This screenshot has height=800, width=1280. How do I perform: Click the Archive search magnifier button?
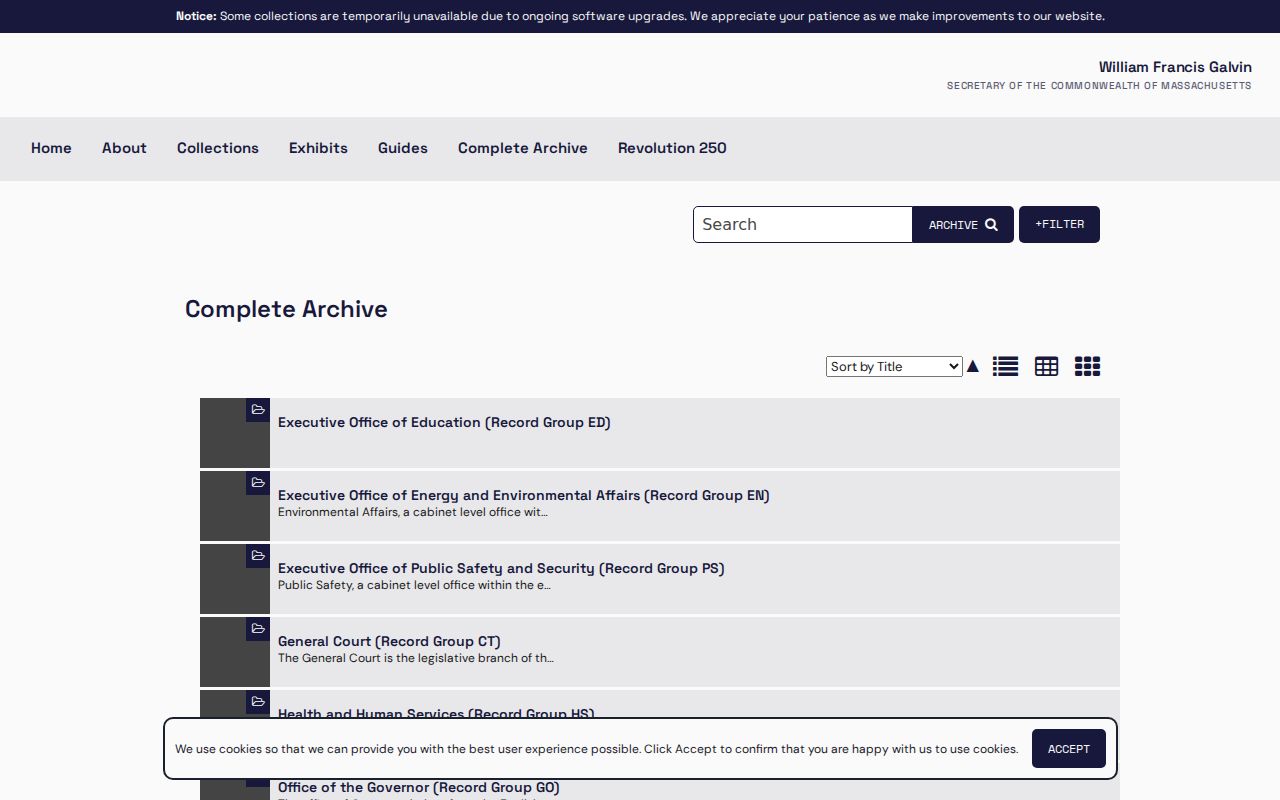coord(963,225)
